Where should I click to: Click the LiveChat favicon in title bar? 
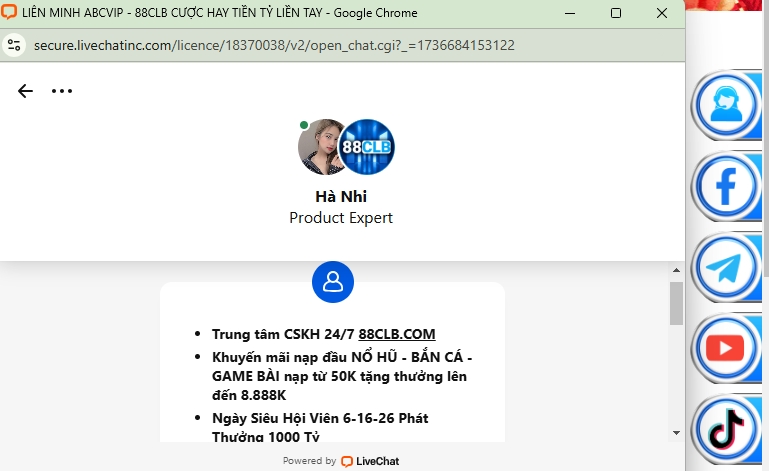[x=9, y=12]
